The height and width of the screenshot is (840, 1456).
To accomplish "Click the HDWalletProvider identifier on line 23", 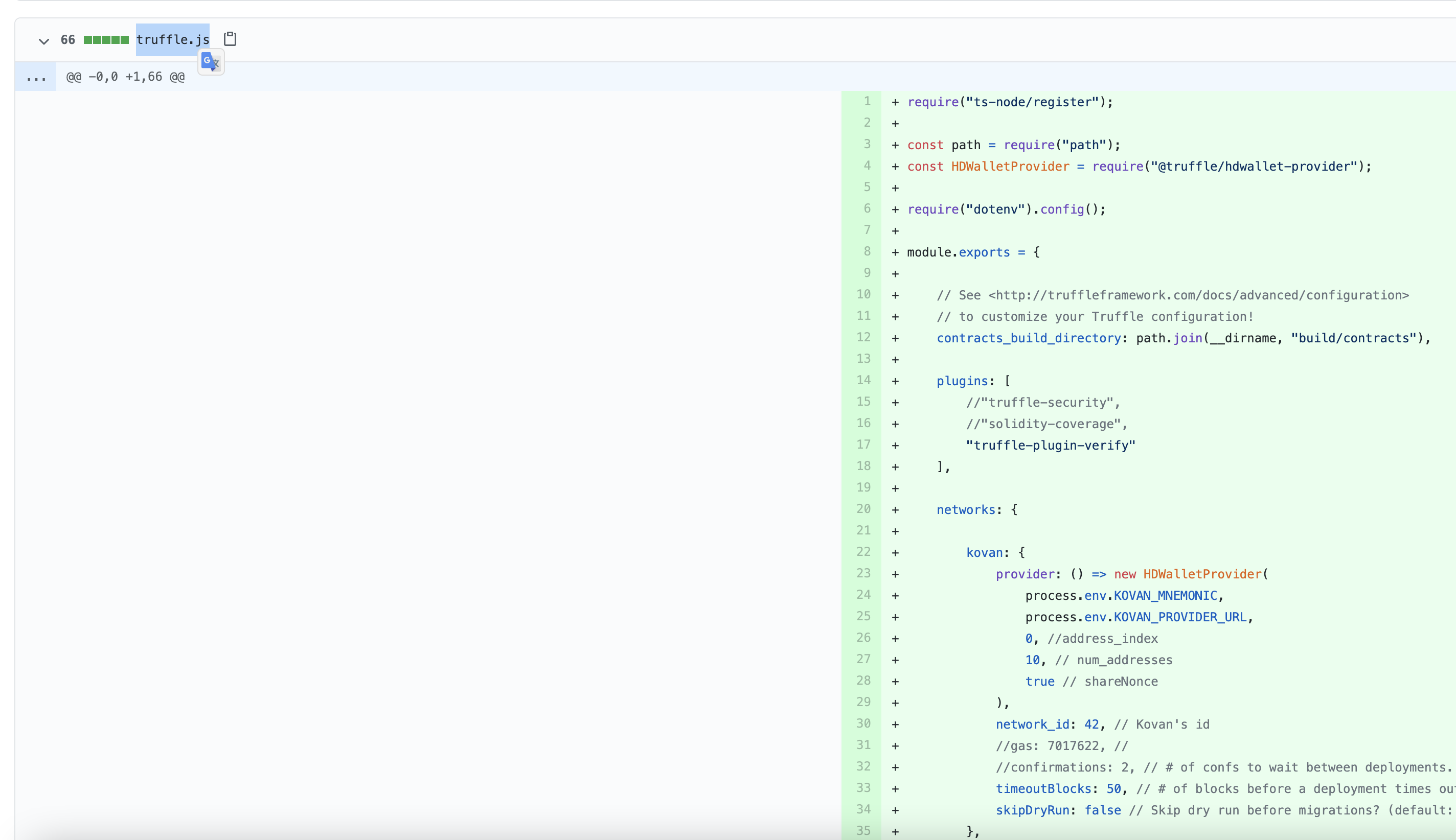I will (x=1202, y=574).
